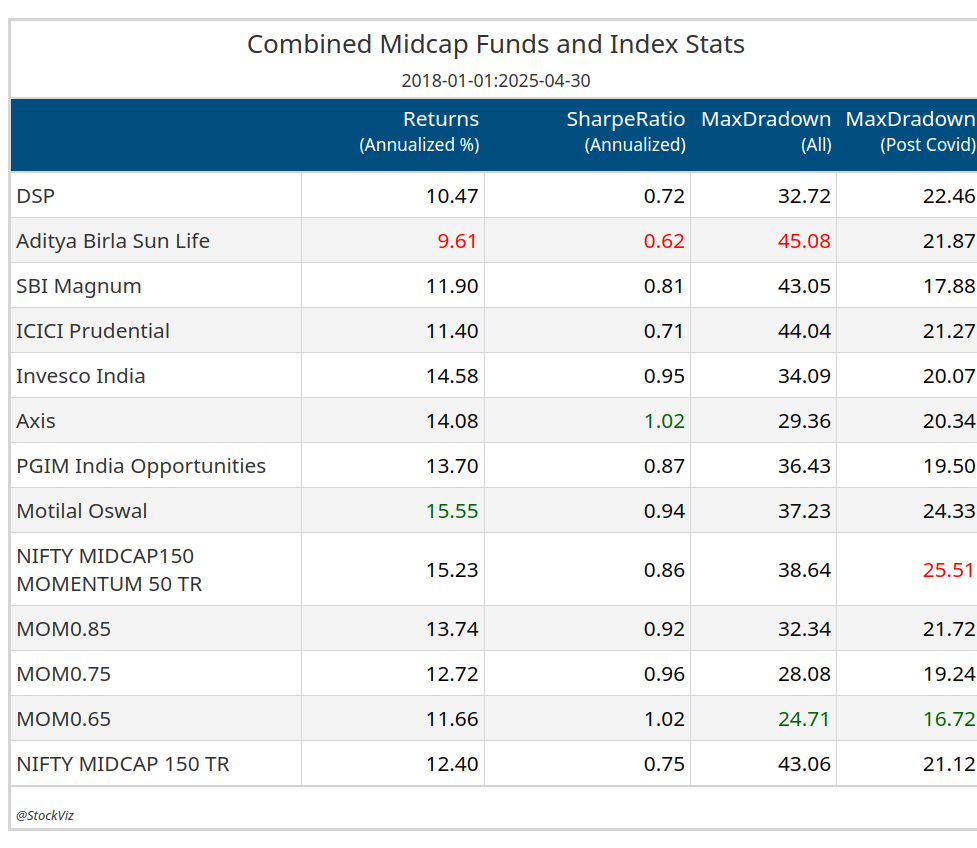Click the red post-Covid drawdown 25.51
Viewport: 977px width, 848px height.
click(949, 570)
